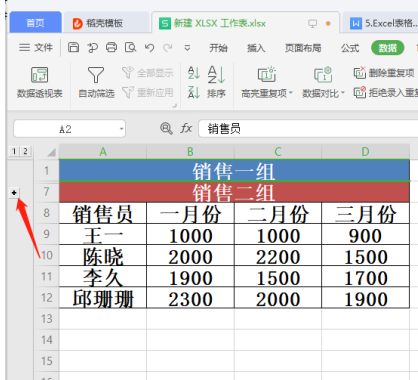The height and width of the screenshot is (380, 418).
Task: Click 全部显示 show all button
Action: point(148,72)
